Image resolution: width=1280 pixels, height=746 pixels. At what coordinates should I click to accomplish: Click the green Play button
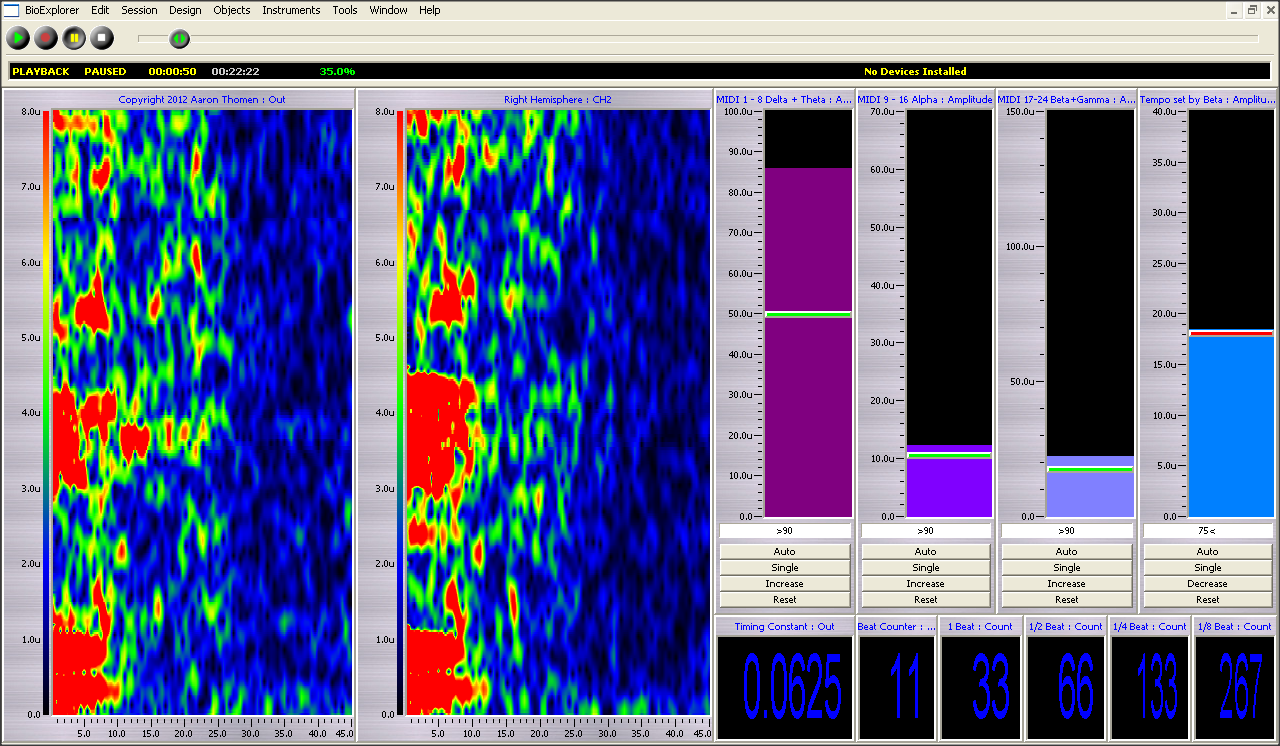[18, 39]
